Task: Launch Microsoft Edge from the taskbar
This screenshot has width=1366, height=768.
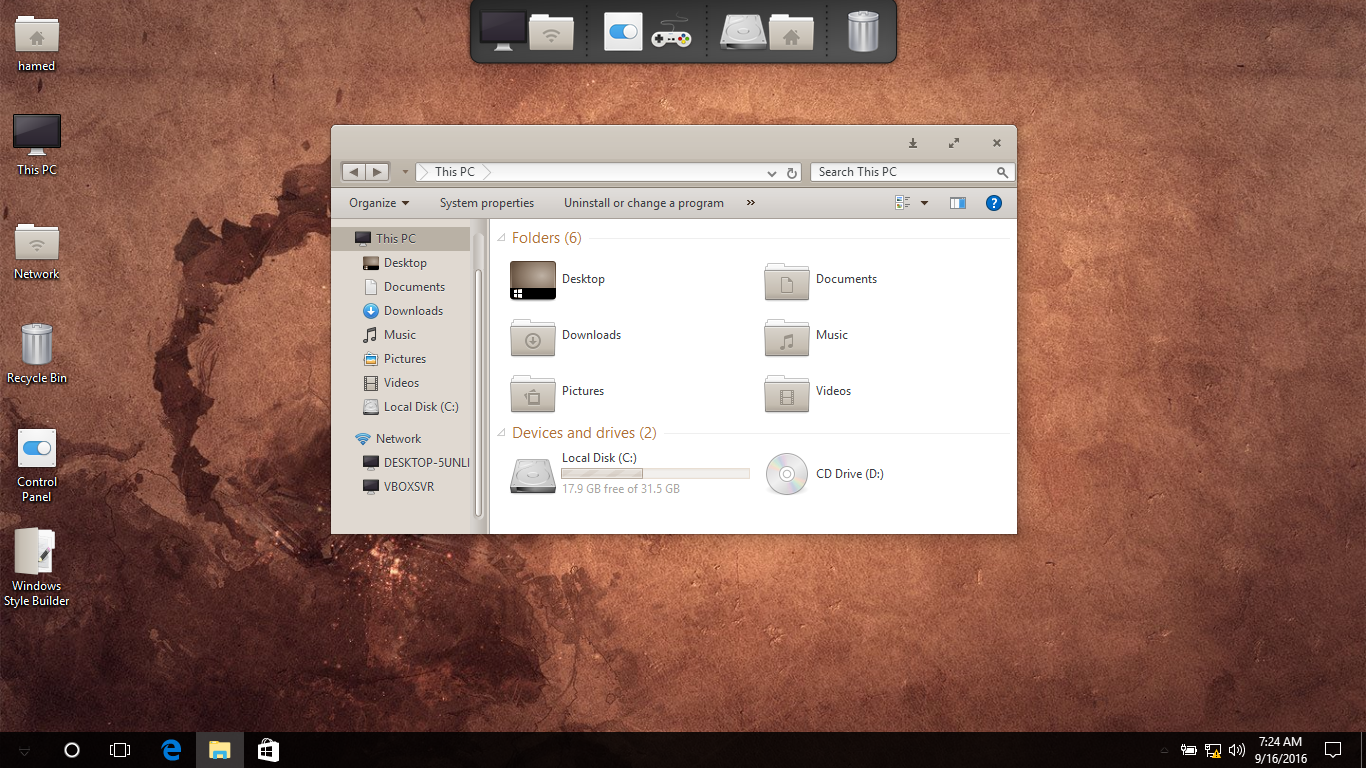Action: [x=171, y=750]
